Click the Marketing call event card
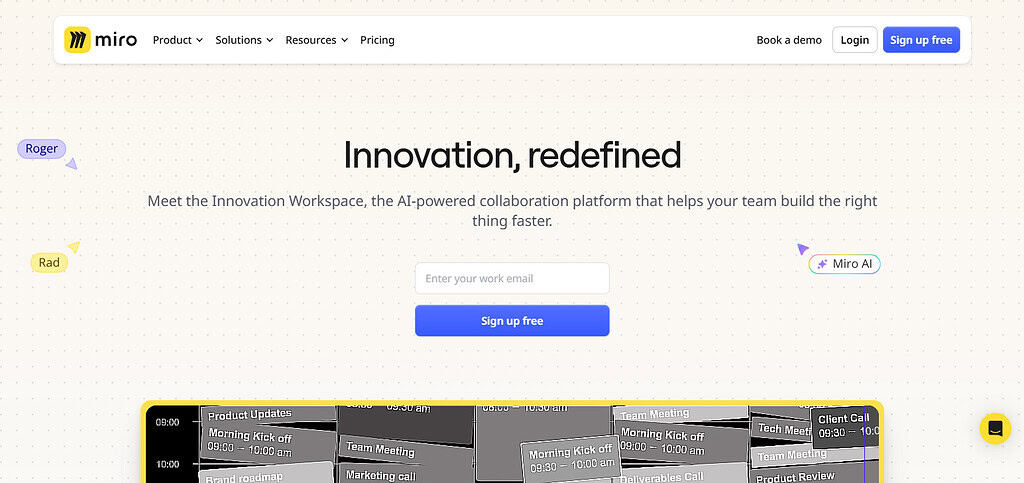This screenshot has height=483, width=1024. [x=405, y=473]
